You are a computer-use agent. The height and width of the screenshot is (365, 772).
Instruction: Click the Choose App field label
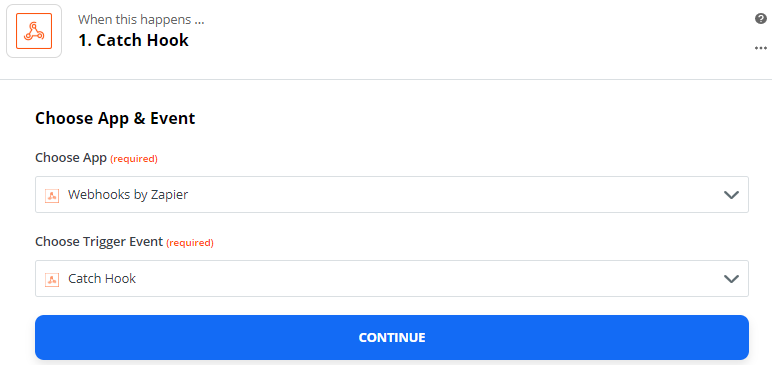[71, 158]
